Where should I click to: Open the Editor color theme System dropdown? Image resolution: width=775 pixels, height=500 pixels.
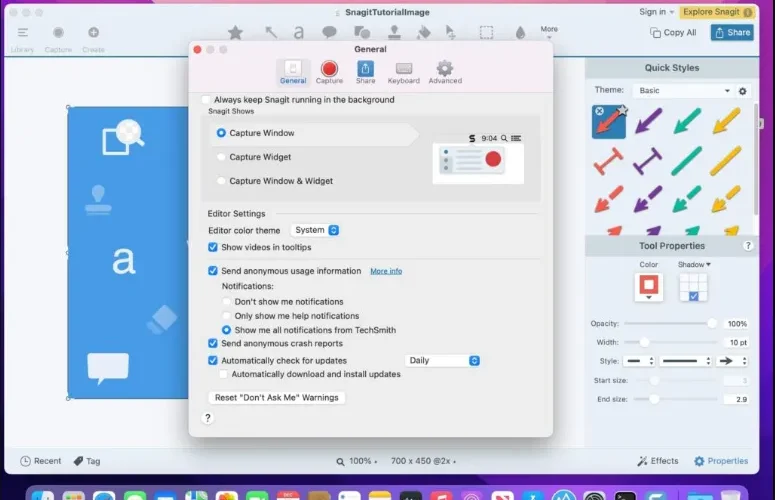pos(316,230)
